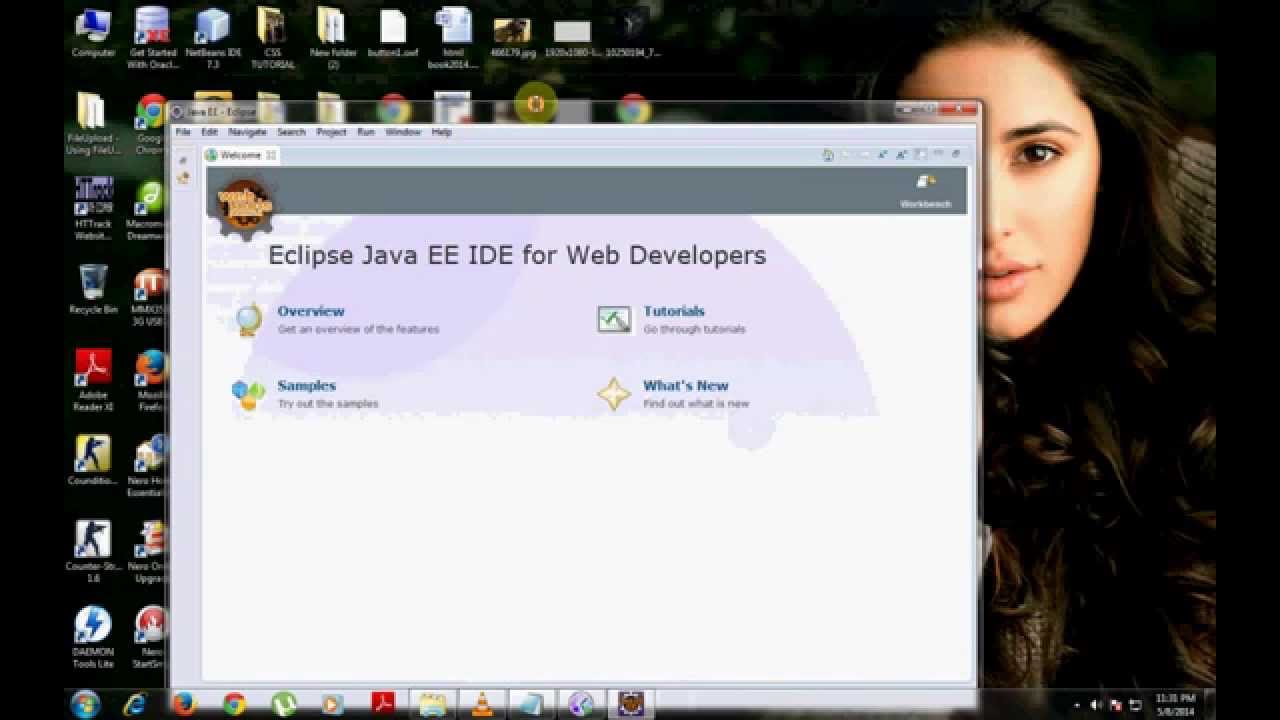
Task: Click the Tutorials link
Action: pos(674,311)
